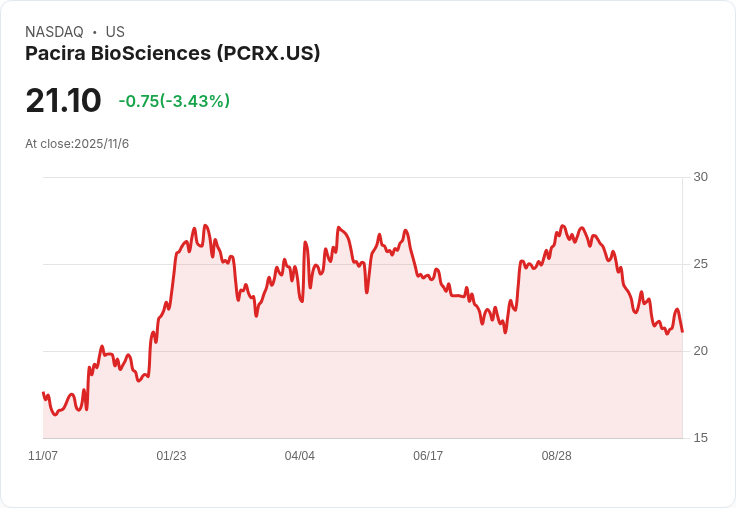Click the 21.10 current price
Screen dimensions: 736x508
(x=63, y=101)
